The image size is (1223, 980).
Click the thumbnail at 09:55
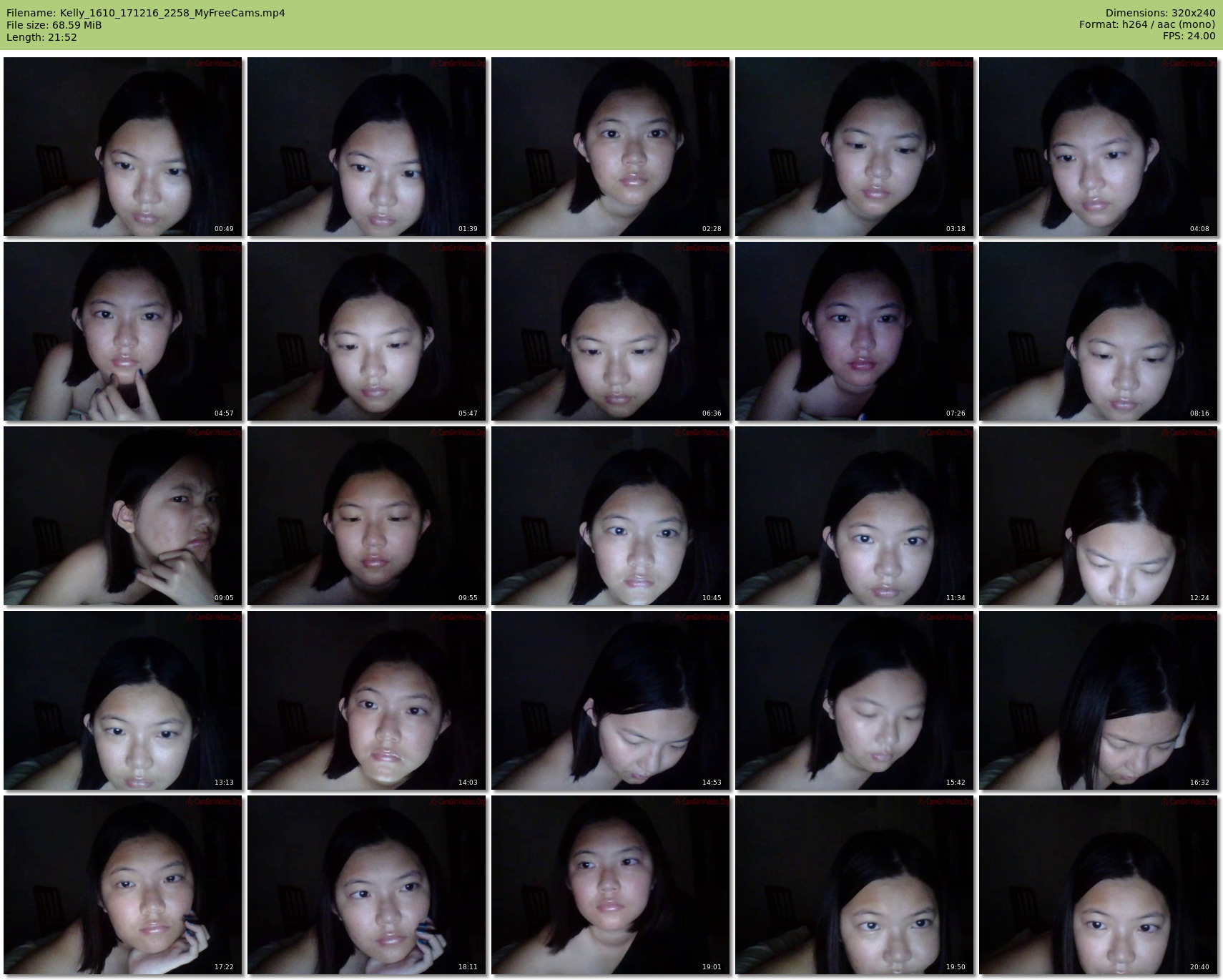(367, 516)
